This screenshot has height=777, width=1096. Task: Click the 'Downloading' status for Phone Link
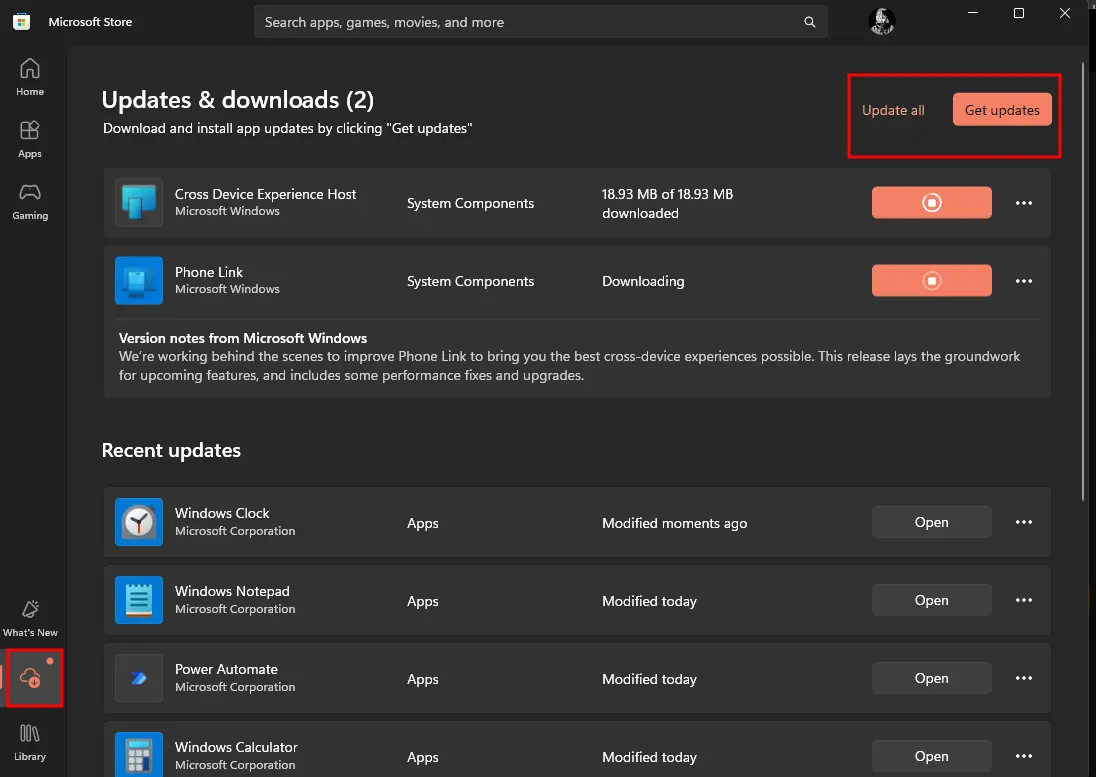[643, 281]
